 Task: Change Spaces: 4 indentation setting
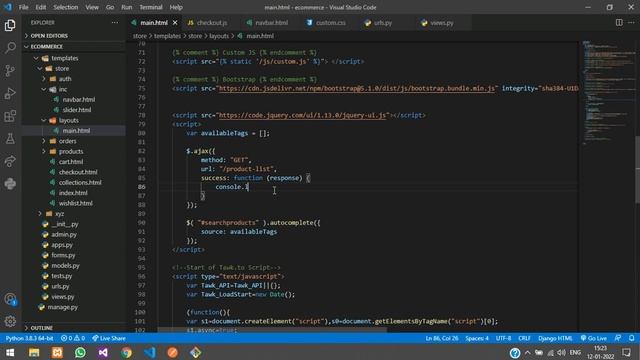tap(477, 338)
